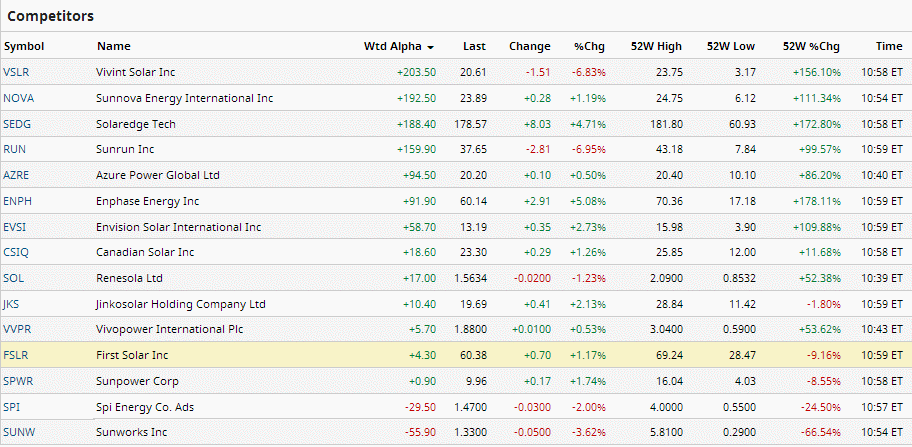Open the VSLR symbol link
This screenshot has width=912, height=447.
pos(16,72)
